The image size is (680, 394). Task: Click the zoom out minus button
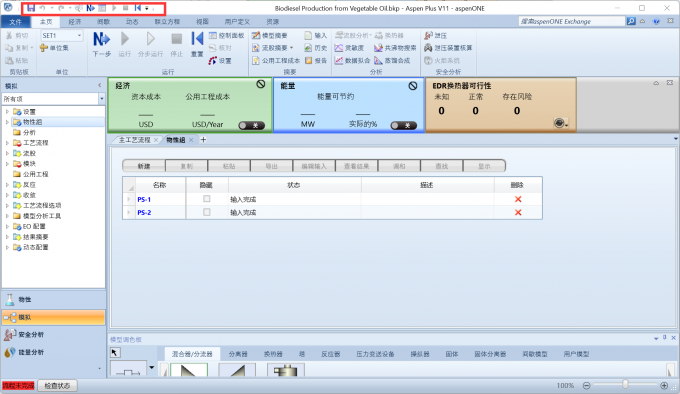click(x=586, y=385)
